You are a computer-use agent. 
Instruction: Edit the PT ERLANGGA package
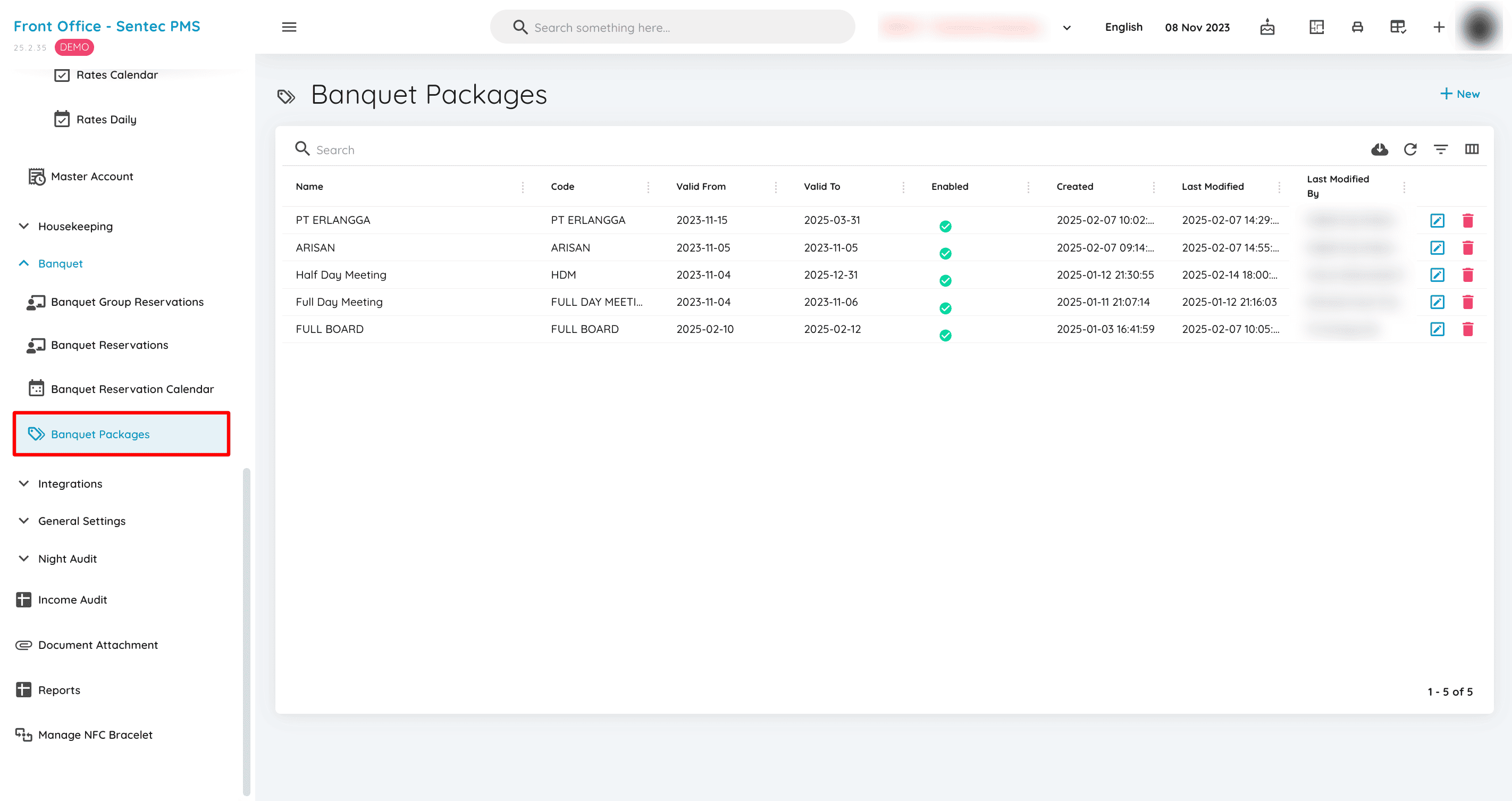[x=1437, y=220]
